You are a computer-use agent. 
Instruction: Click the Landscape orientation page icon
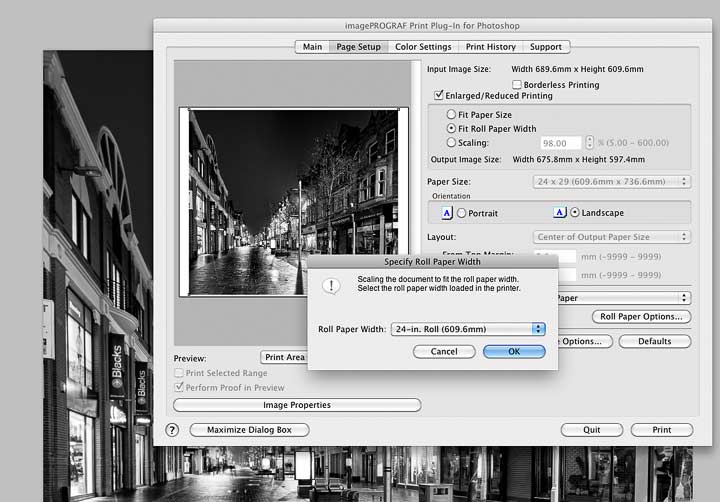(x=559, y=212)
